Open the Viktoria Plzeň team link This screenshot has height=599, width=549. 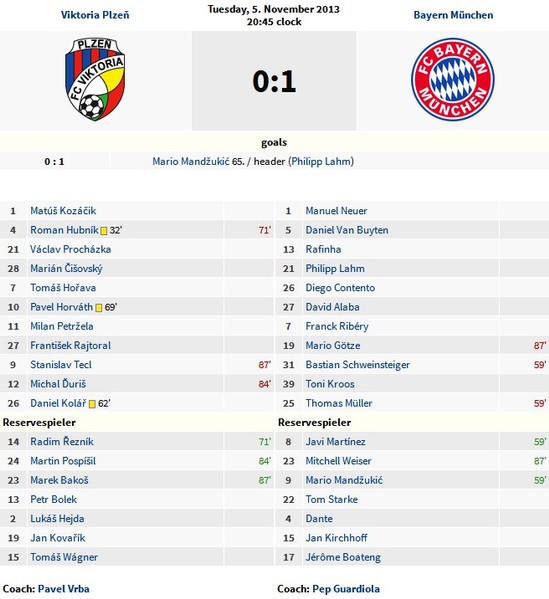click(95, 15)
